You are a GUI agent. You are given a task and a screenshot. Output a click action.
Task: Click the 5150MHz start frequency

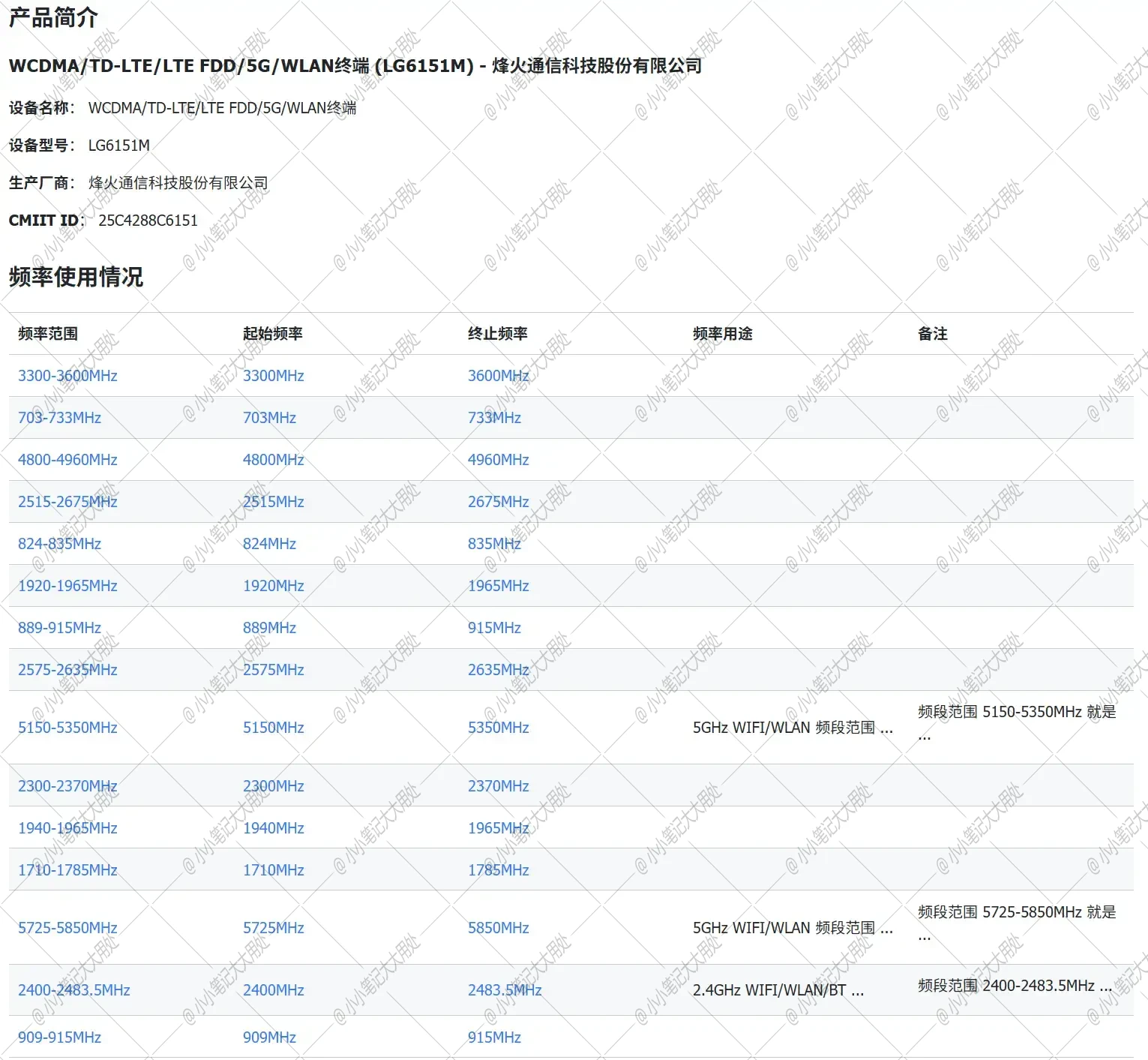273,728
